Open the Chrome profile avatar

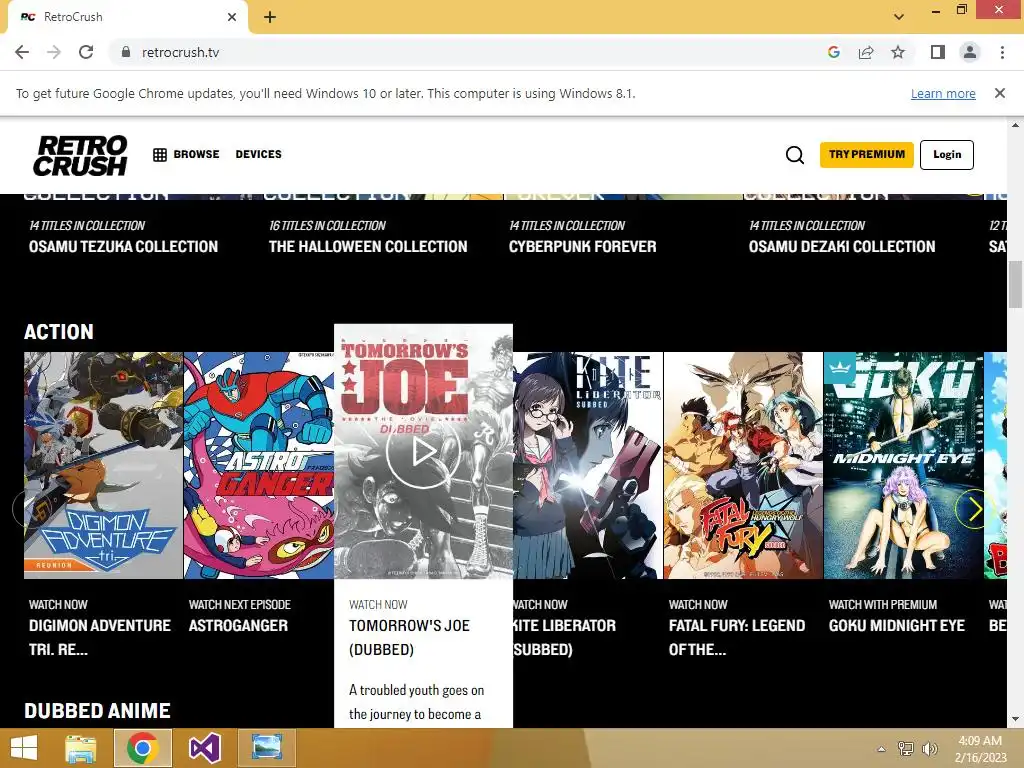[x=970, y=52]
